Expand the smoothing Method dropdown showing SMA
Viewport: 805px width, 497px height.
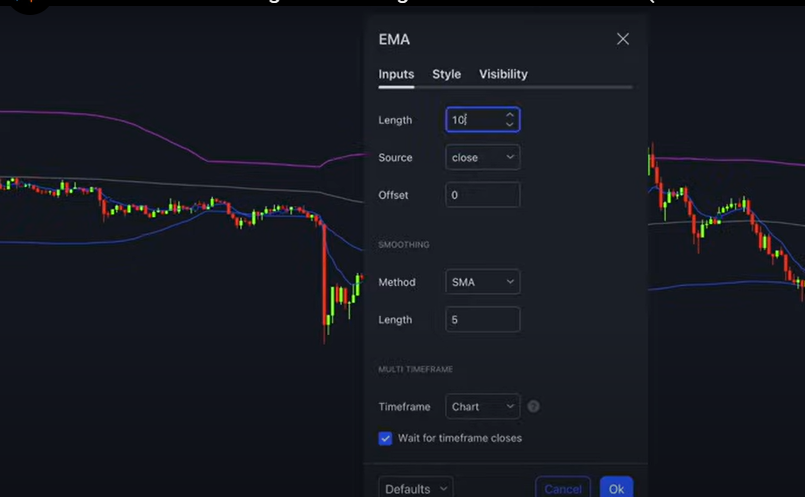point(483,282)
